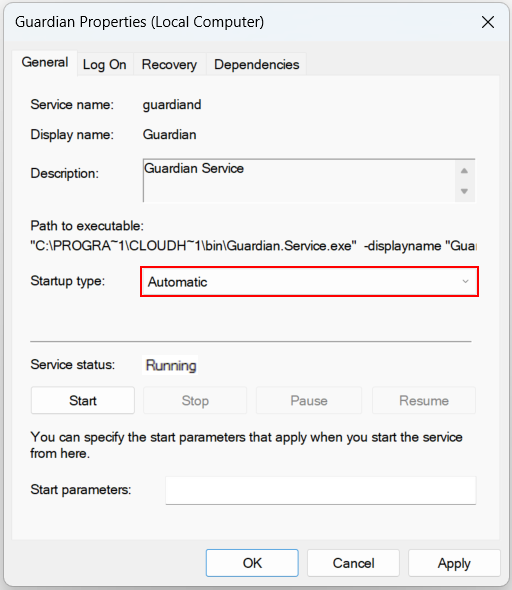512x590 pixels.
Task: Click inside the Guardian Service description box
Action: pos(299,181)
